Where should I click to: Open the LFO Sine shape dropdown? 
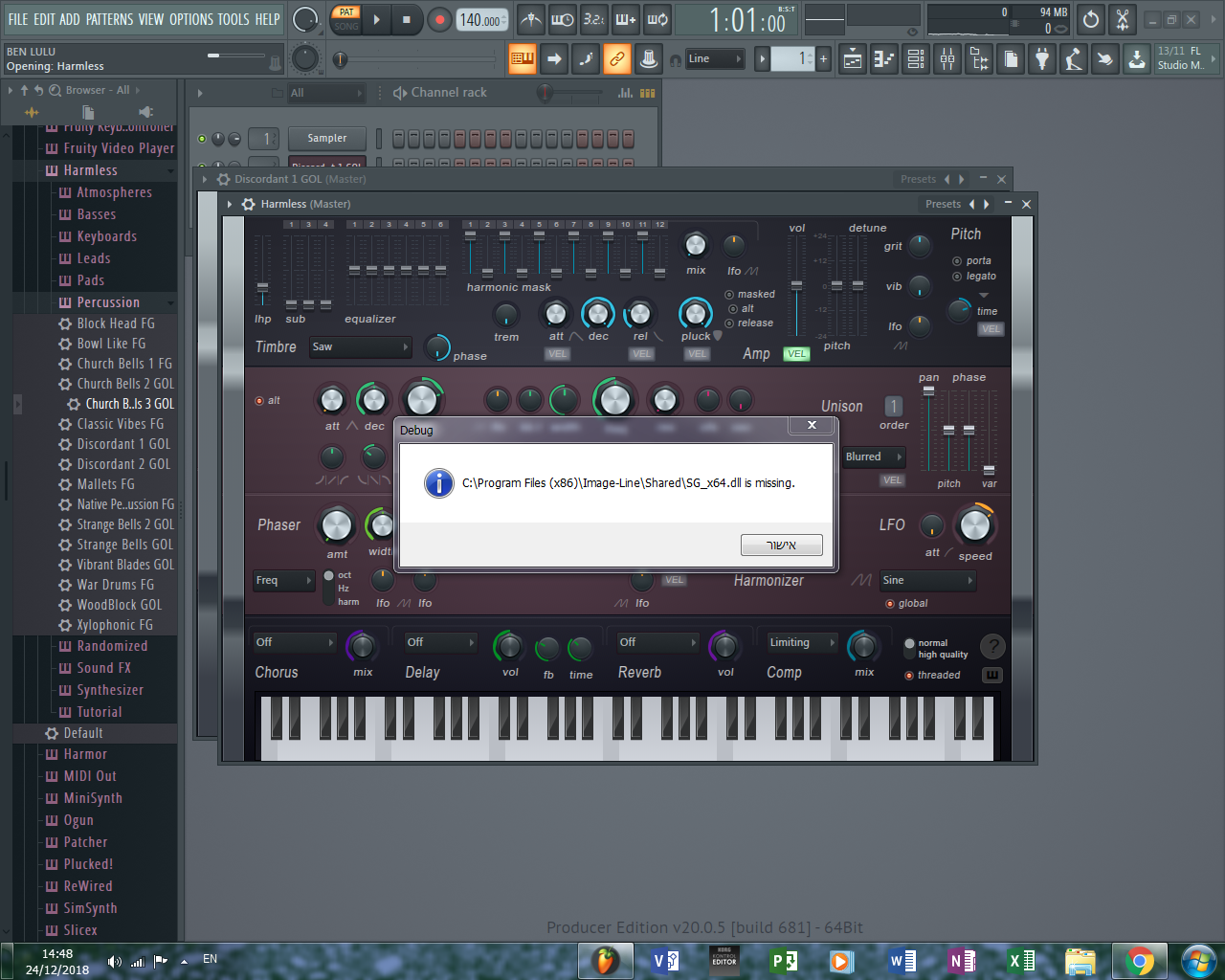pyautogui.click(x=927, y=580)
